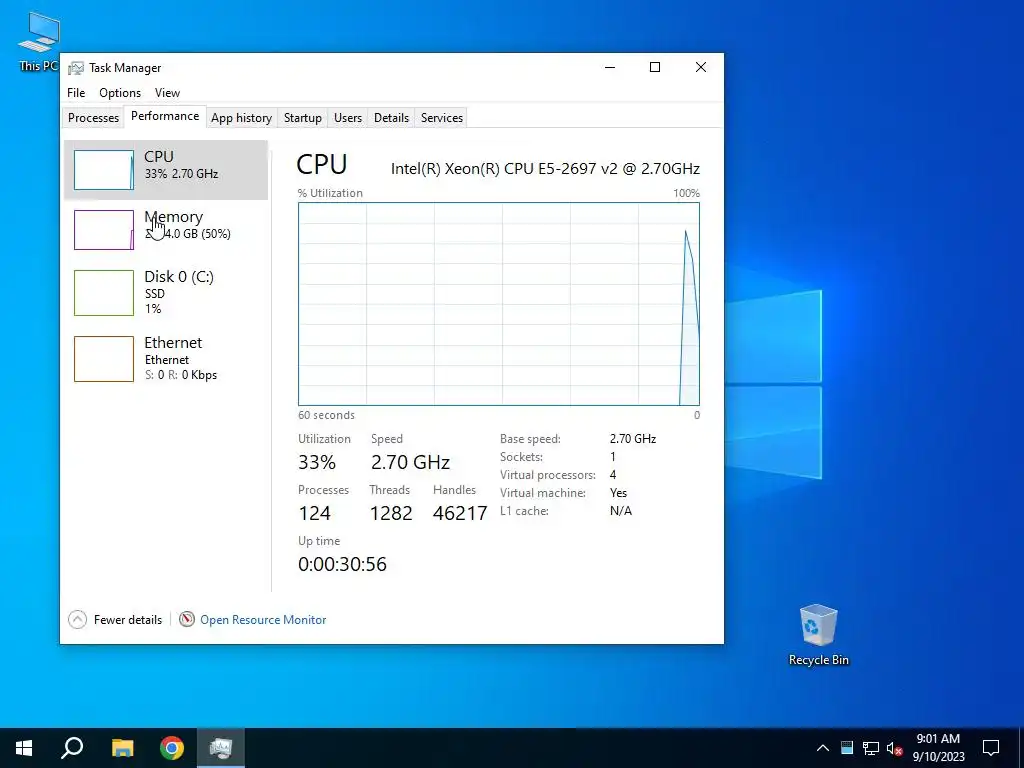Switch to the Processes tab
The height and width of the screenshot is (768, 1024).
tap(93, 118)
